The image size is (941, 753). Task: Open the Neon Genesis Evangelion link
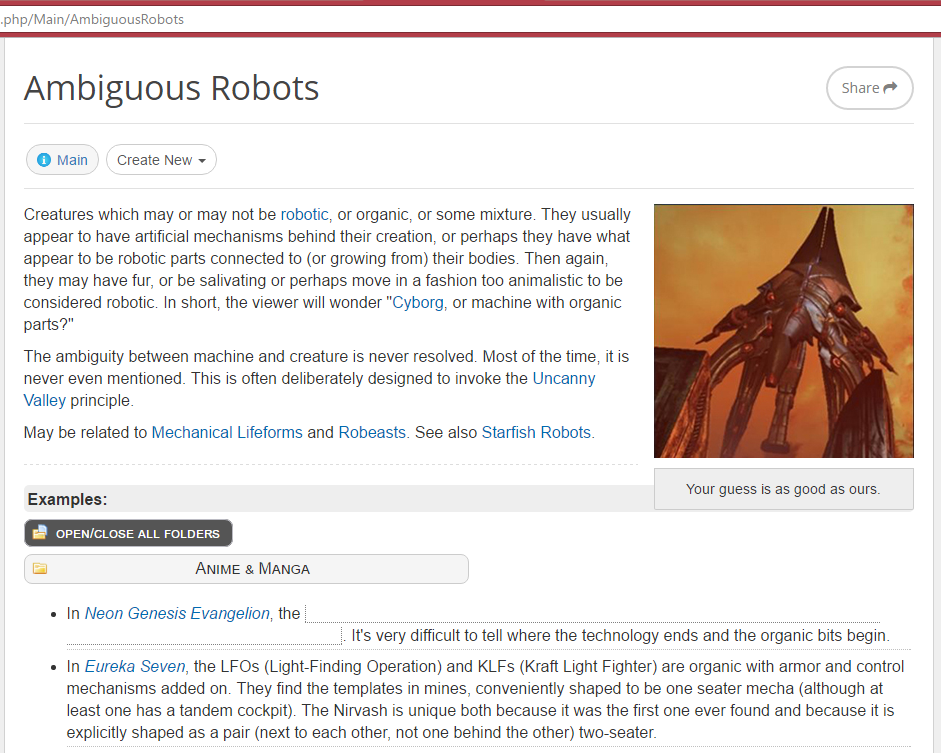177,613
